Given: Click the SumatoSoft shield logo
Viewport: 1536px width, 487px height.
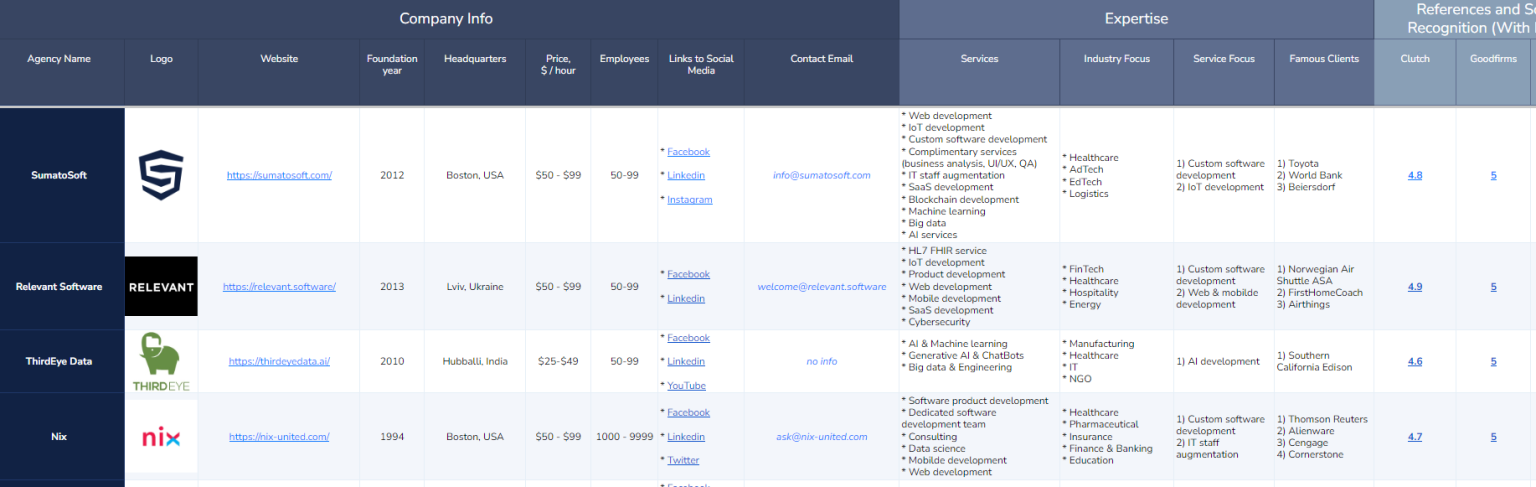Looking at the screenshot, I should click(161, 175).
